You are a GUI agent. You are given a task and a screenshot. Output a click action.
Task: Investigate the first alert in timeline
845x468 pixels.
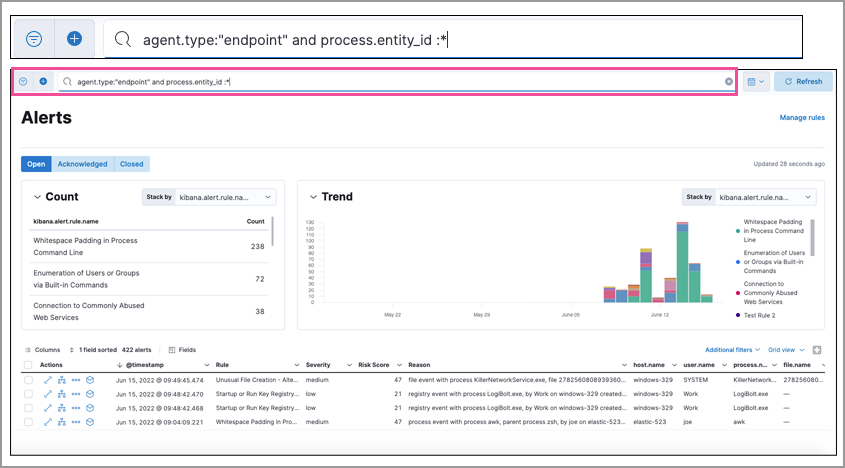tap(91, 380)
